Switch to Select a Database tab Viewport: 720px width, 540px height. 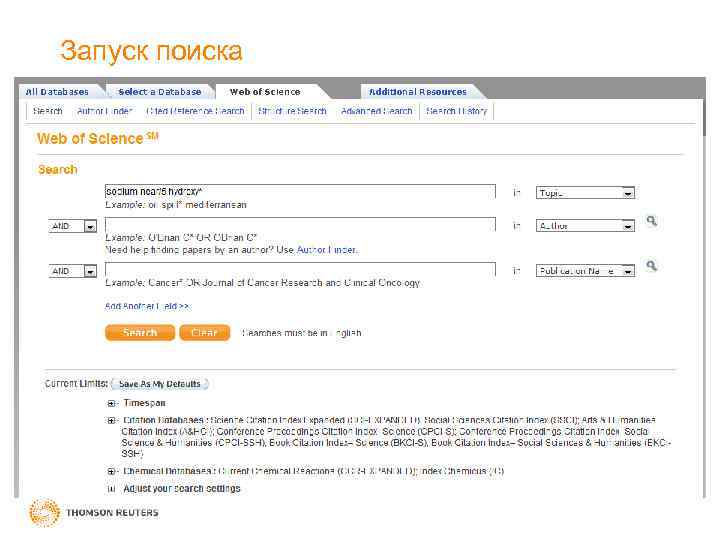[x=160, y=92]
